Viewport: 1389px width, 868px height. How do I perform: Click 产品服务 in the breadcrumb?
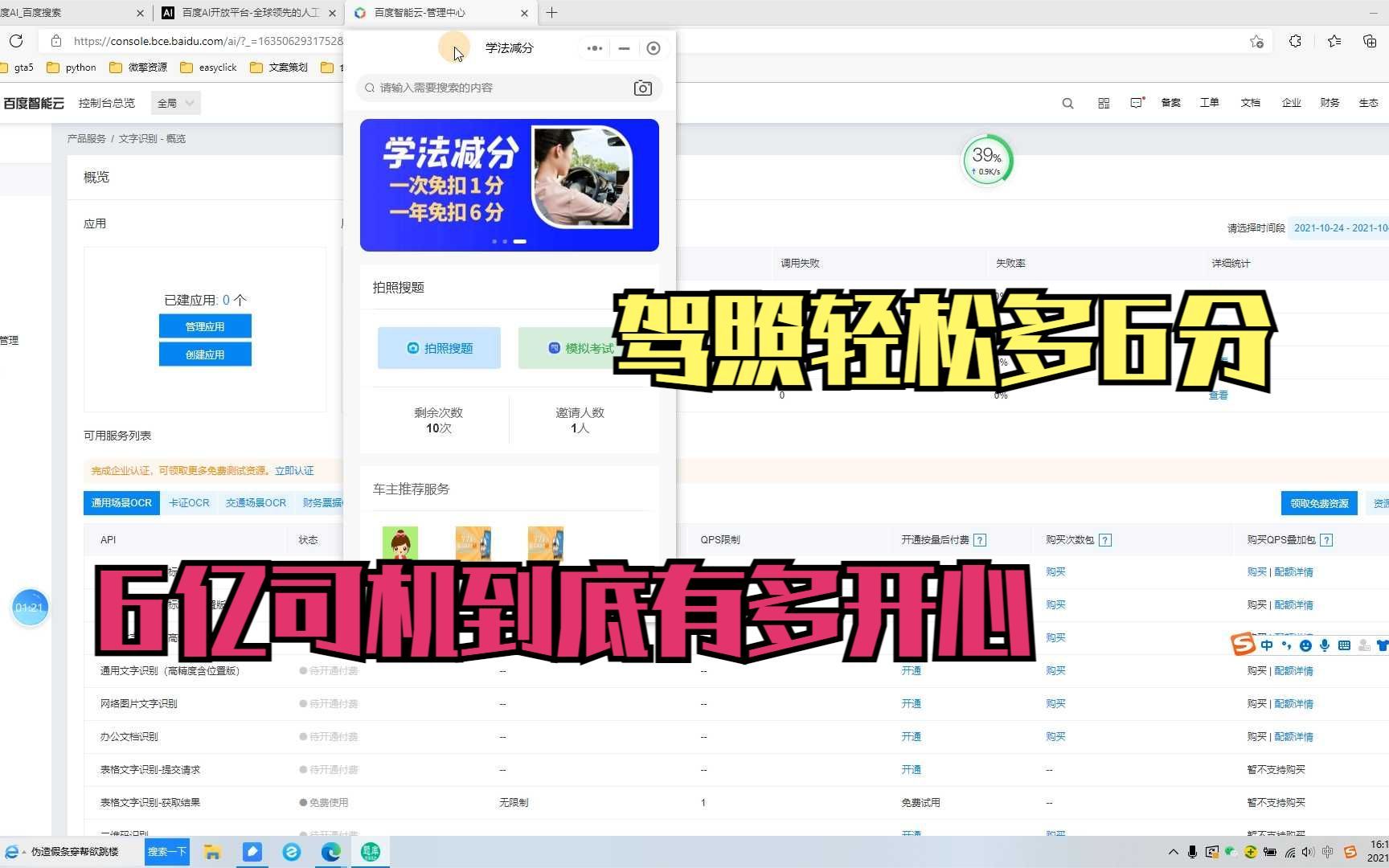click(x=87, y=139)
